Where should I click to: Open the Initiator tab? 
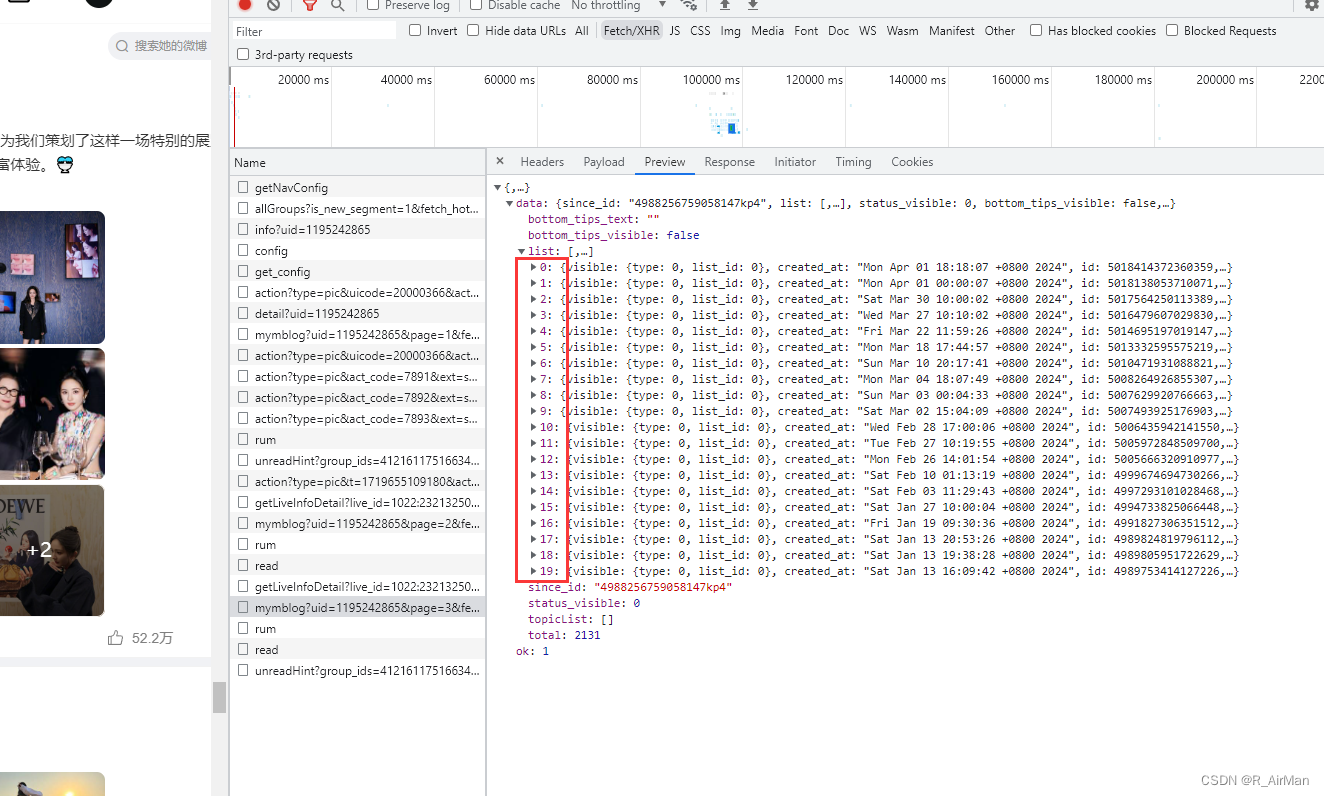coord(795,161)
